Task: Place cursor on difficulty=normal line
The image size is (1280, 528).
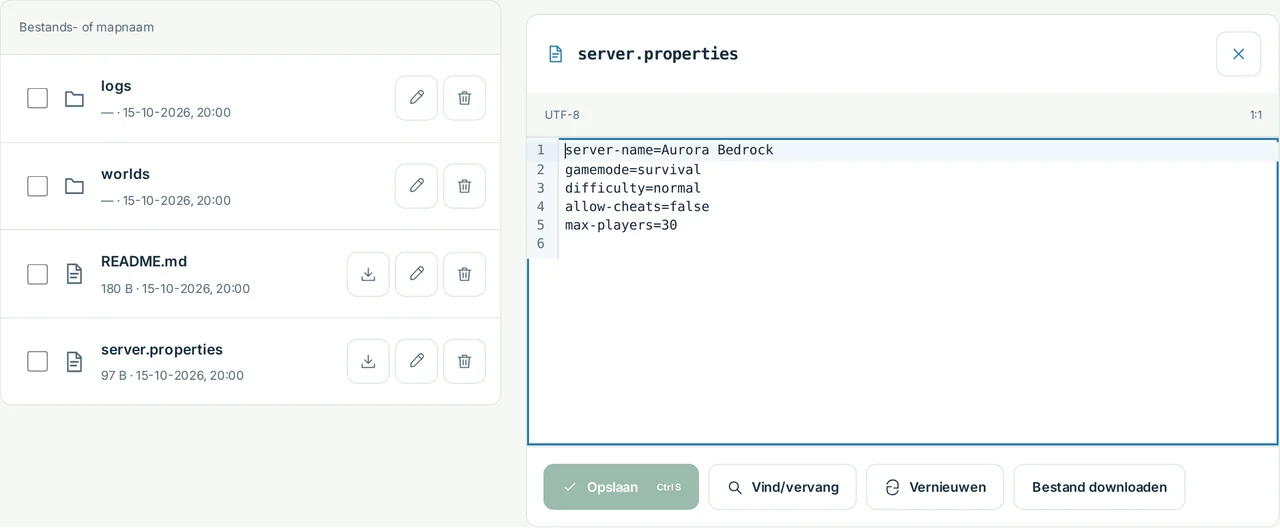Action: click(x=633, y=188)
